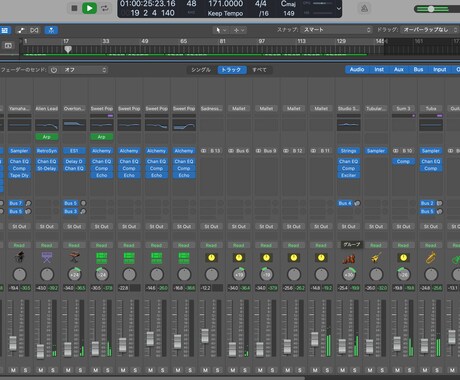Image resolution: width=460 pixels, height=380 pixels.
Task: Click the Bus 6 Mallet yellow knob icon
Action: tap(239, 258)
